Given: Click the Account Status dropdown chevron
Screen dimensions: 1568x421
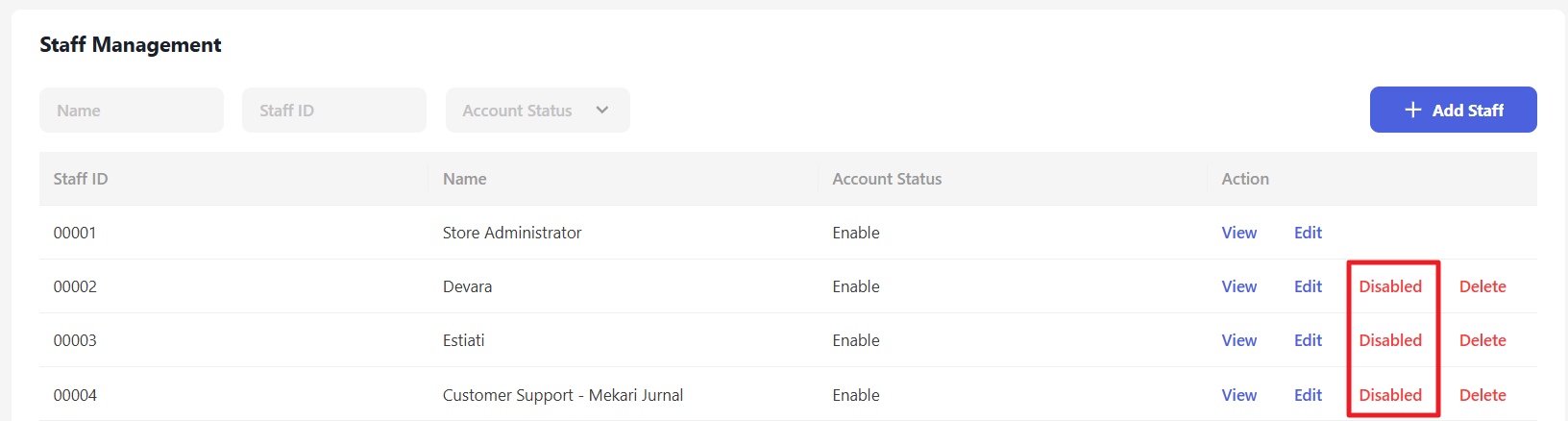Looking at the screenshot, I should [x=602, y=111].
